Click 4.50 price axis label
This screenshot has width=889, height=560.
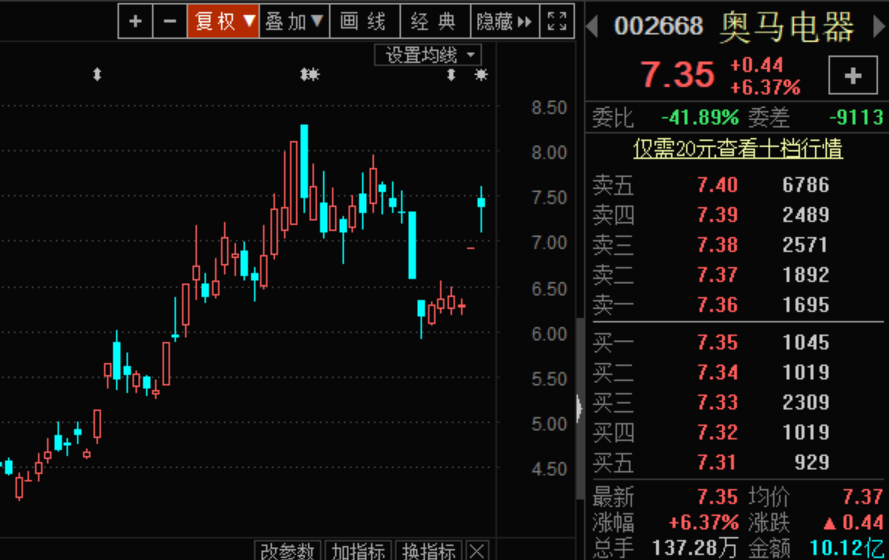tap(549, 469)
